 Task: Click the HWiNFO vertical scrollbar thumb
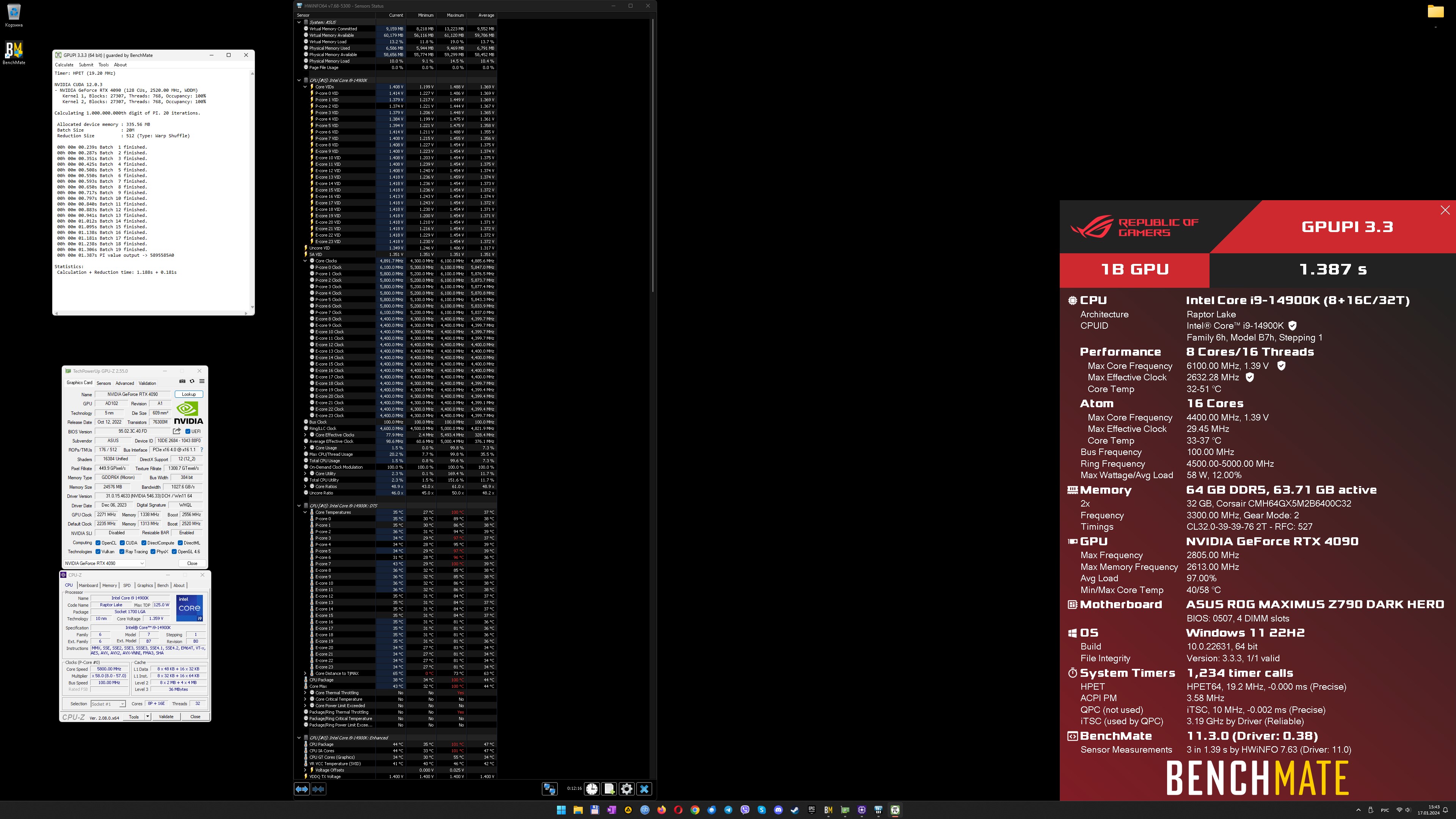pyautogui.click(x=653, y=155)
